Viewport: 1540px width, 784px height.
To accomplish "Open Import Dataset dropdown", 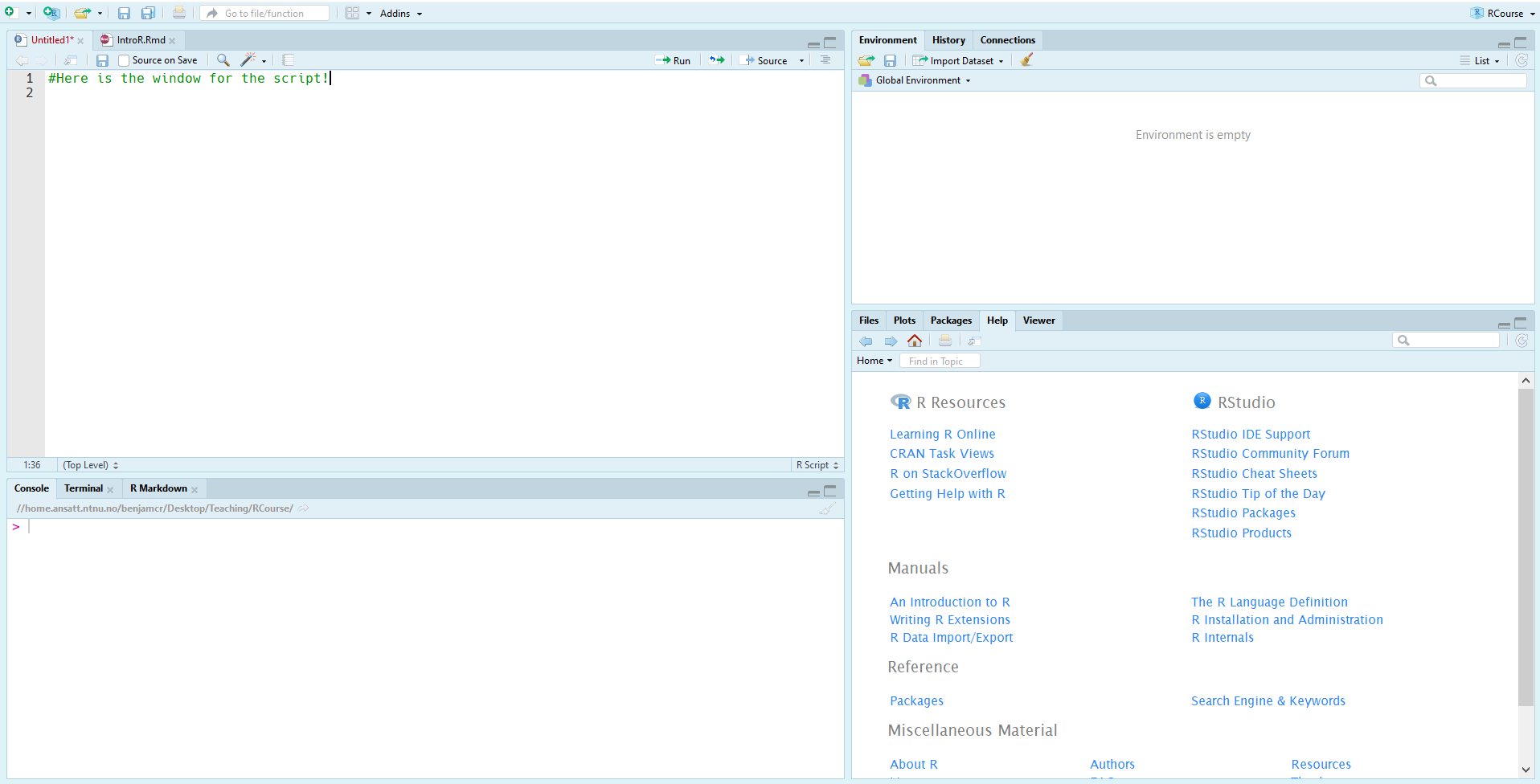I will [x=958, y=60].
